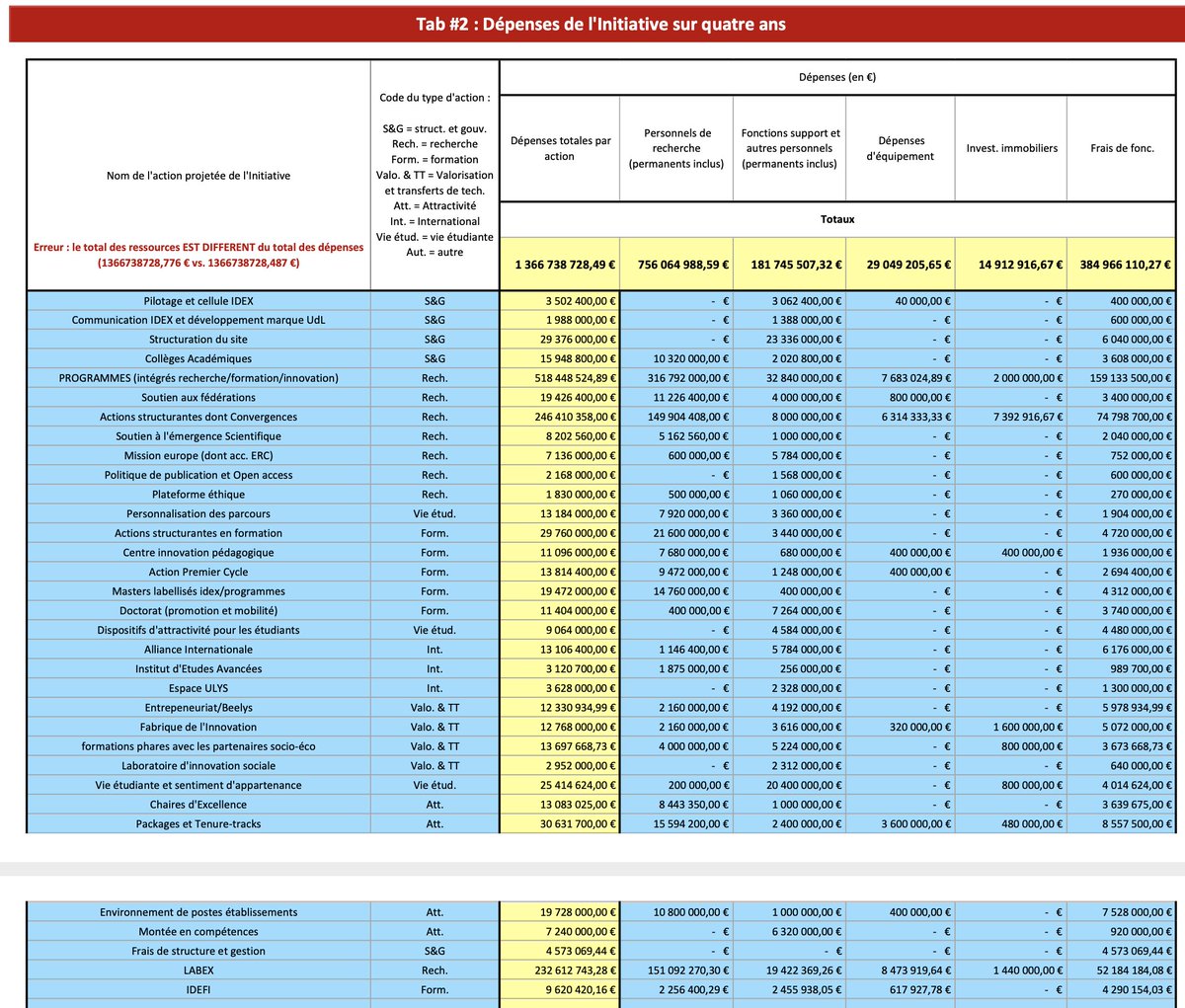Select the 'Dépenses (en €)' group header

[838, 77]
